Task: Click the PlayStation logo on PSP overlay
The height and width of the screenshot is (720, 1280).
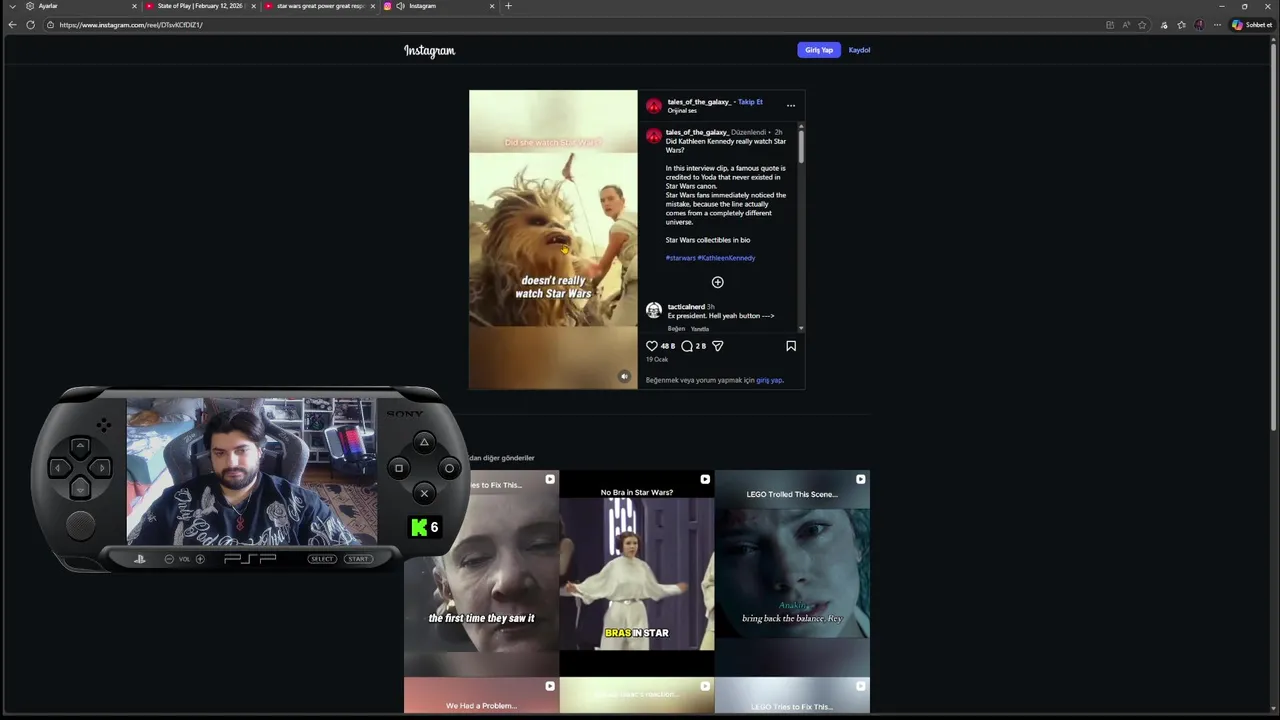Action: click(140, 559)
